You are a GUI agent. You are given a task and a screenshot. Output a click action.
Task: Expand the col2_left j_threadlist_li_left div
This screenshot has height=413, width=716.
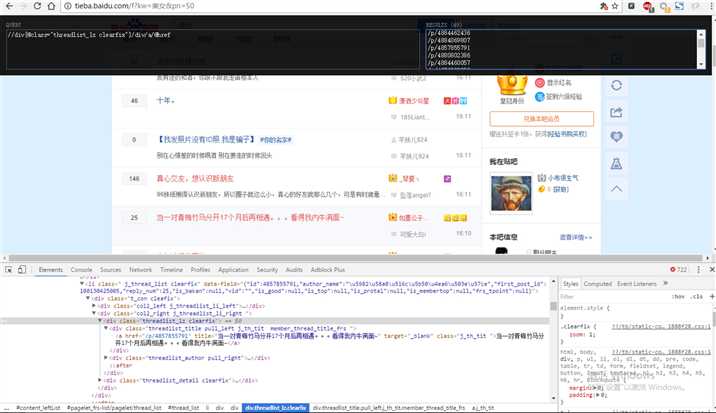(x=94, y=306)
